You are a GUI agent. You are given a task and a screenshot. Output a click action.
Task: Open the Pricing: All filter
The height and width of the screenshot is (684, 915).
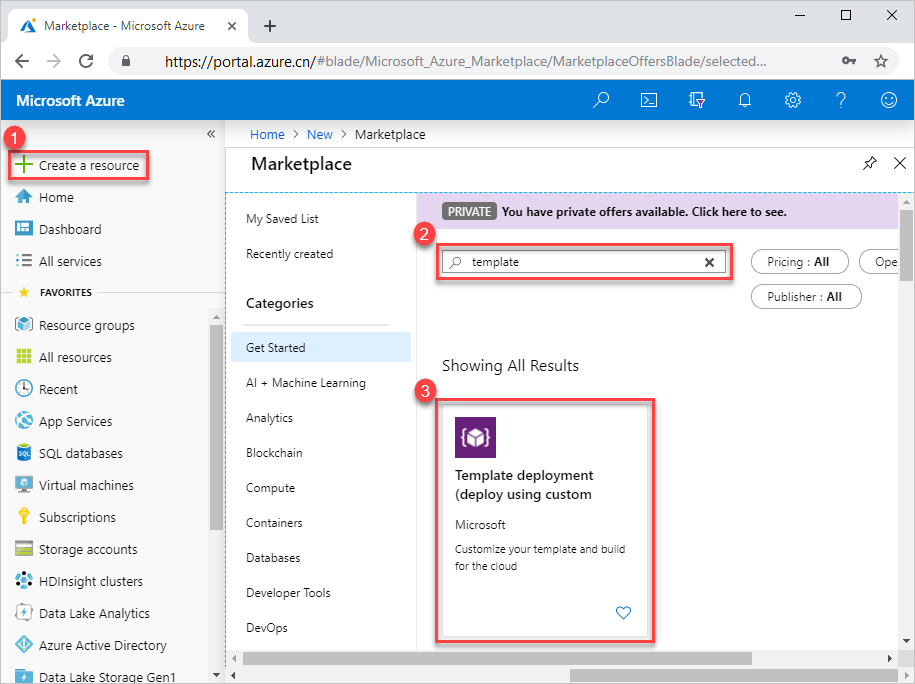click(799, 261)
